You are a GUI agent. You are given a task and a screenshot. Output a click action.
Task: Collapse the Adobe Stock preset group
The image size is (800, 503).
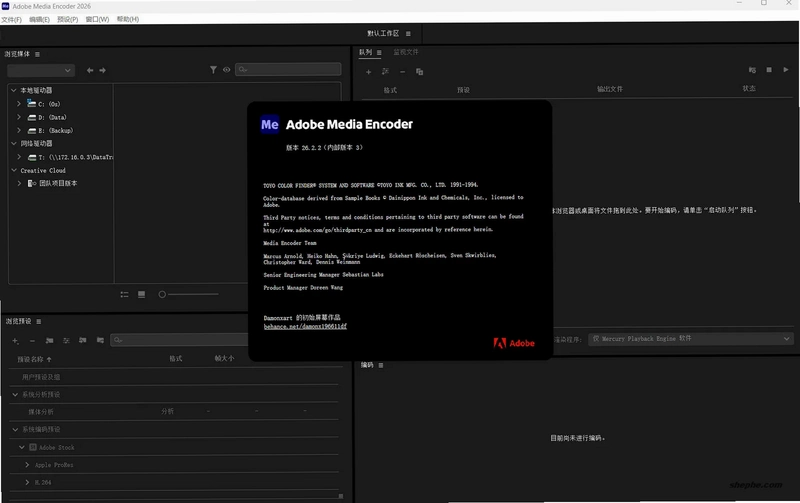coord(22,447)
